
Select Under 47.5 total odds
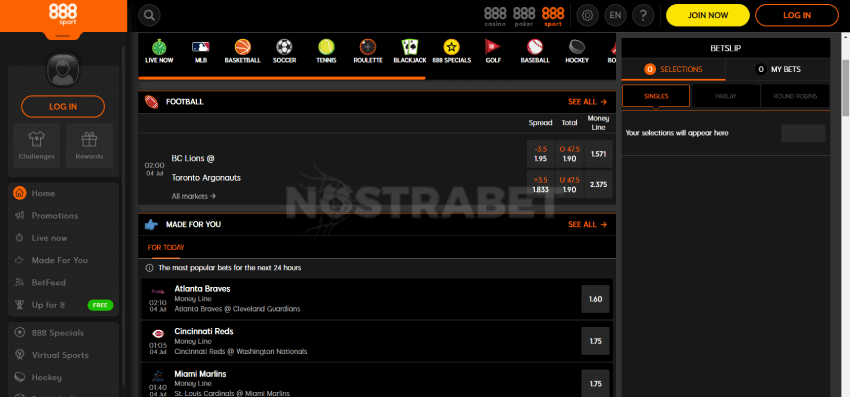569,184
